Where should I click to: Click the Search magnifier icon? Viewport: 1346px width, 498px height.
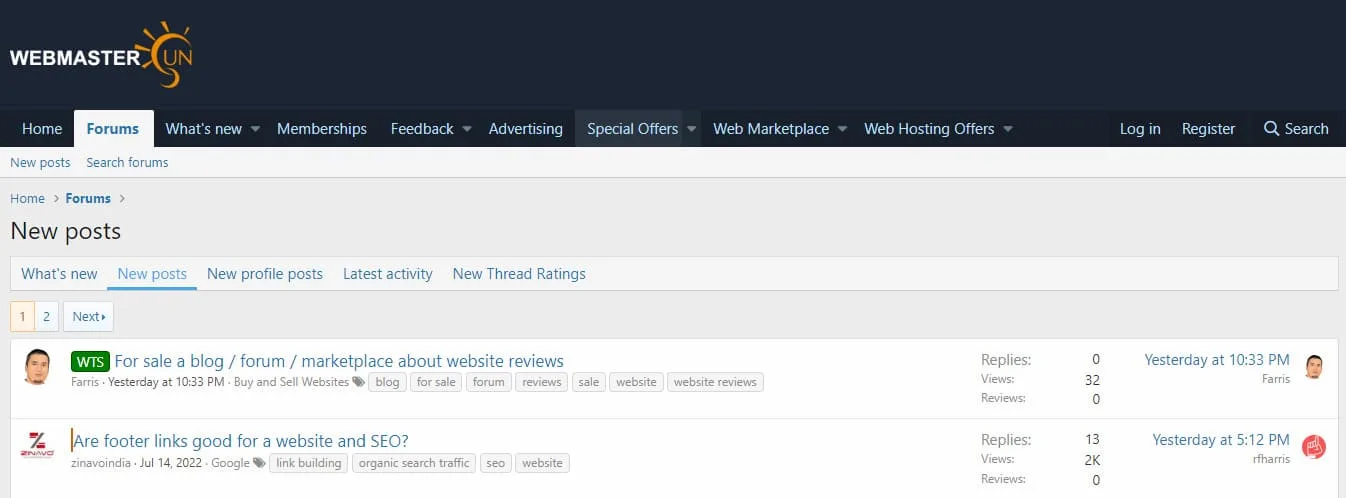[1271, 129]
